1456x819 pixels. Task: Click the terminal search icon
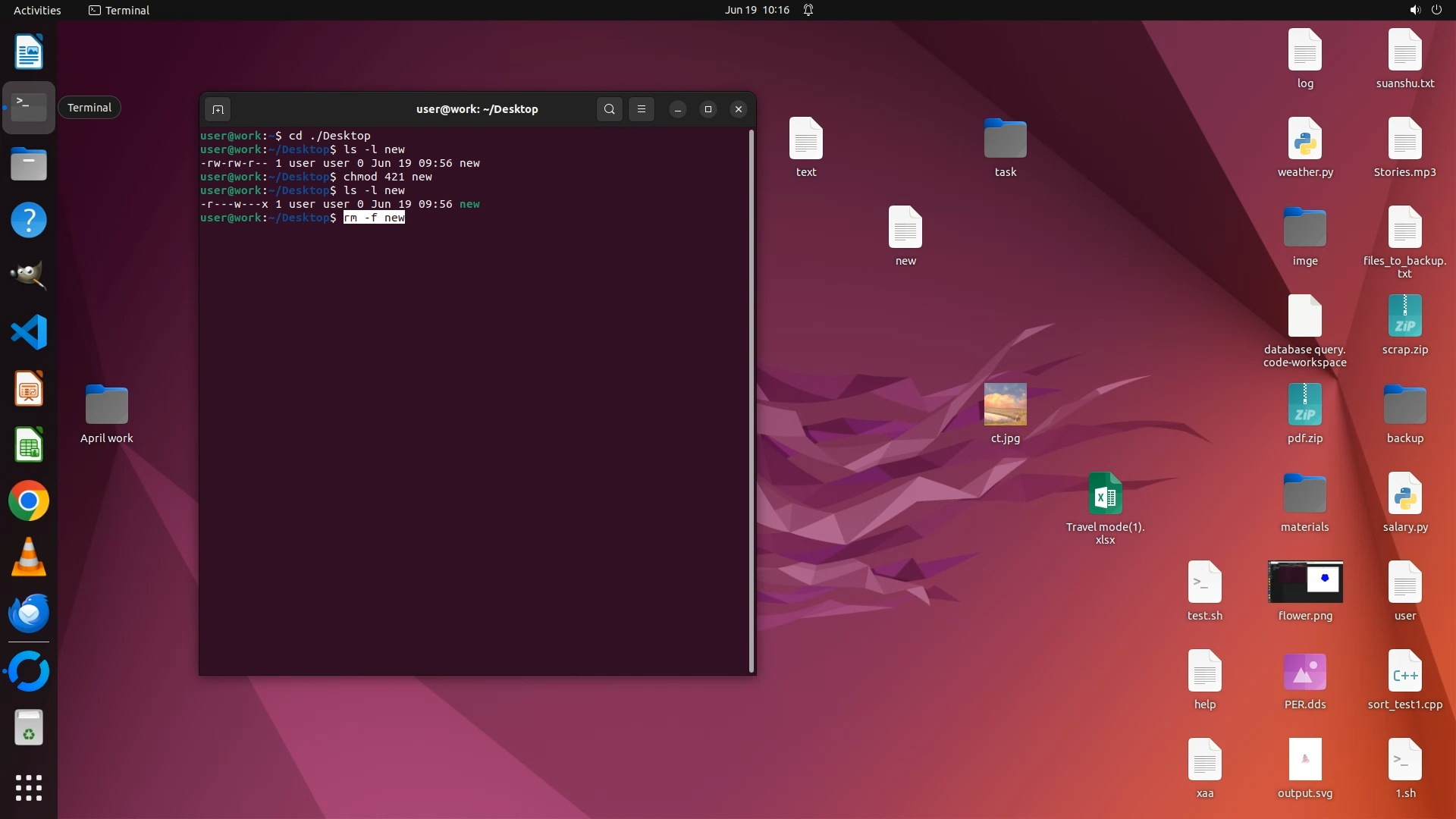pos(609,109)
